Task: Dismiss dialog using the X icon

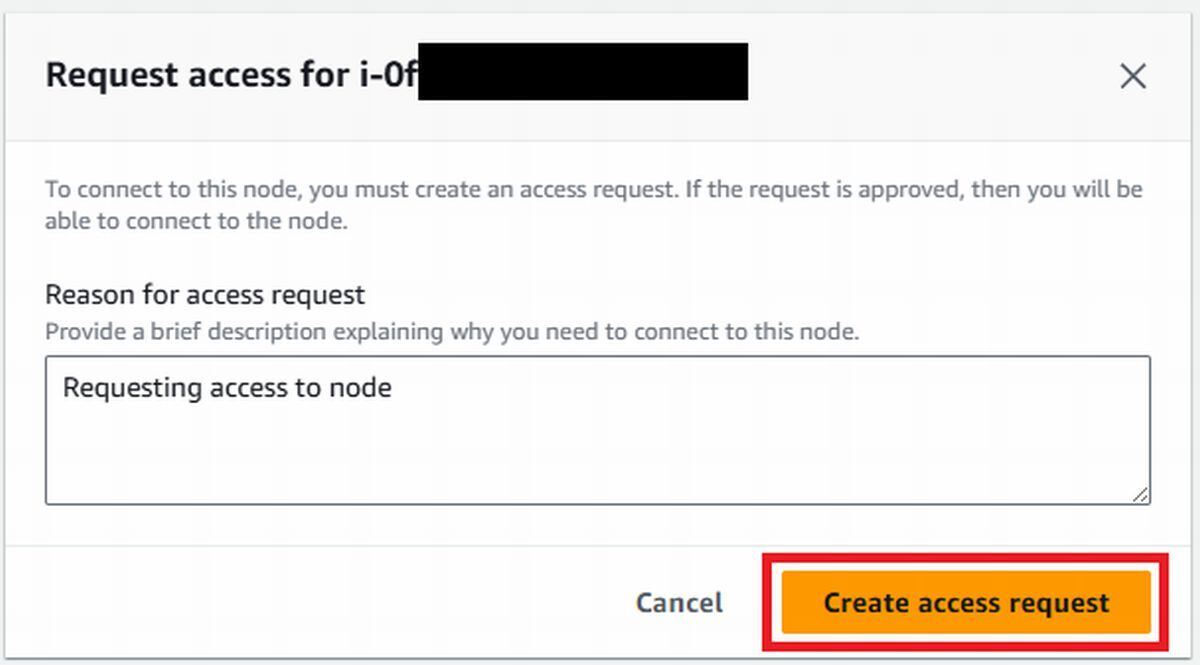Action: pyautogui.click(x=1132, y=76)
